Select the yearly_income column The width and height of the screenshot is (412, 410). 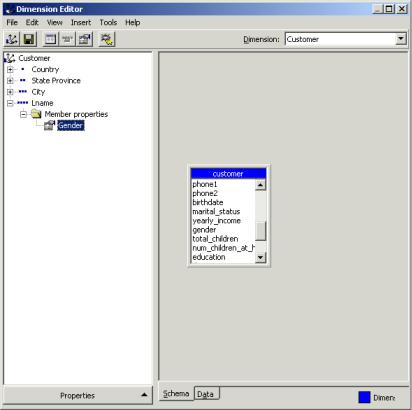[x=217, y=221]
